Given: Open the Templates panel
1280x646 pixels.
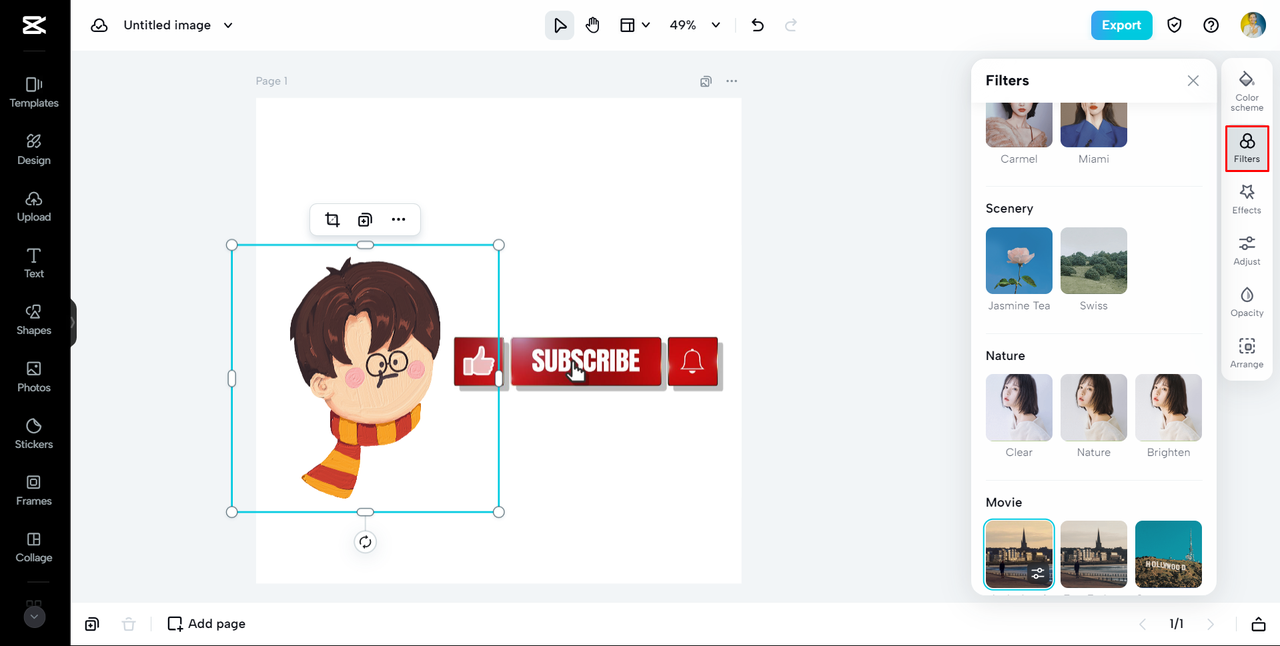Looking at the screenshot, I should coord(34,92).
